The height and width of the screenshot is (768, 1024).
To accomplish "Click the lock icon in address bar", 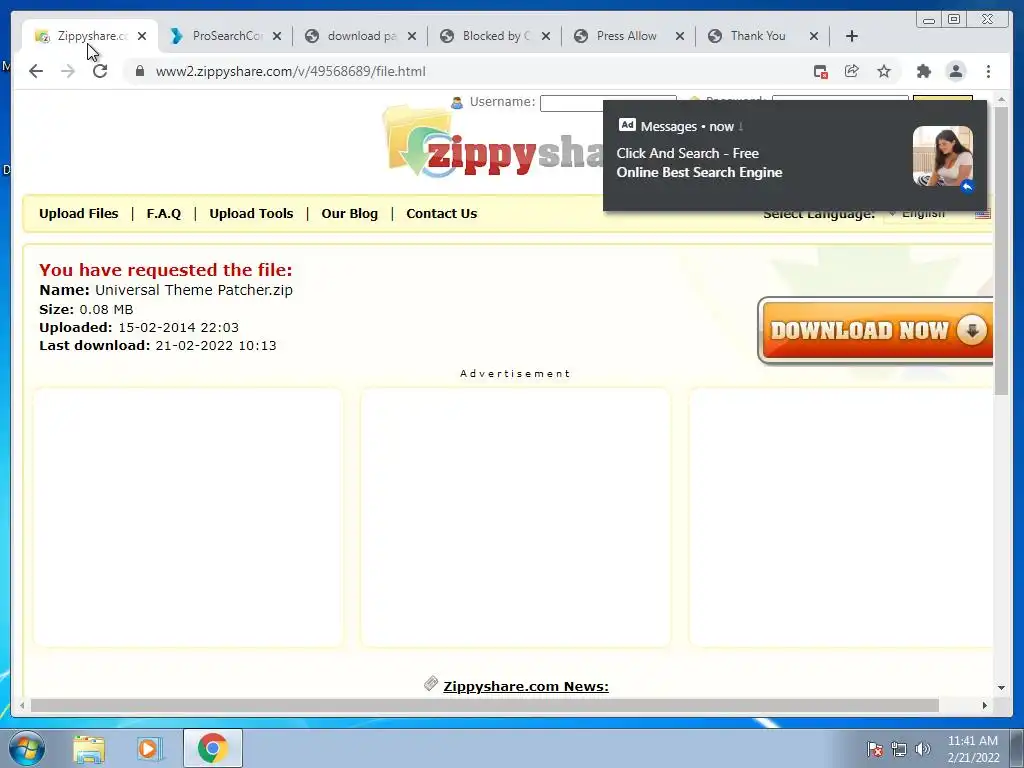I will (x=139, y=71).
